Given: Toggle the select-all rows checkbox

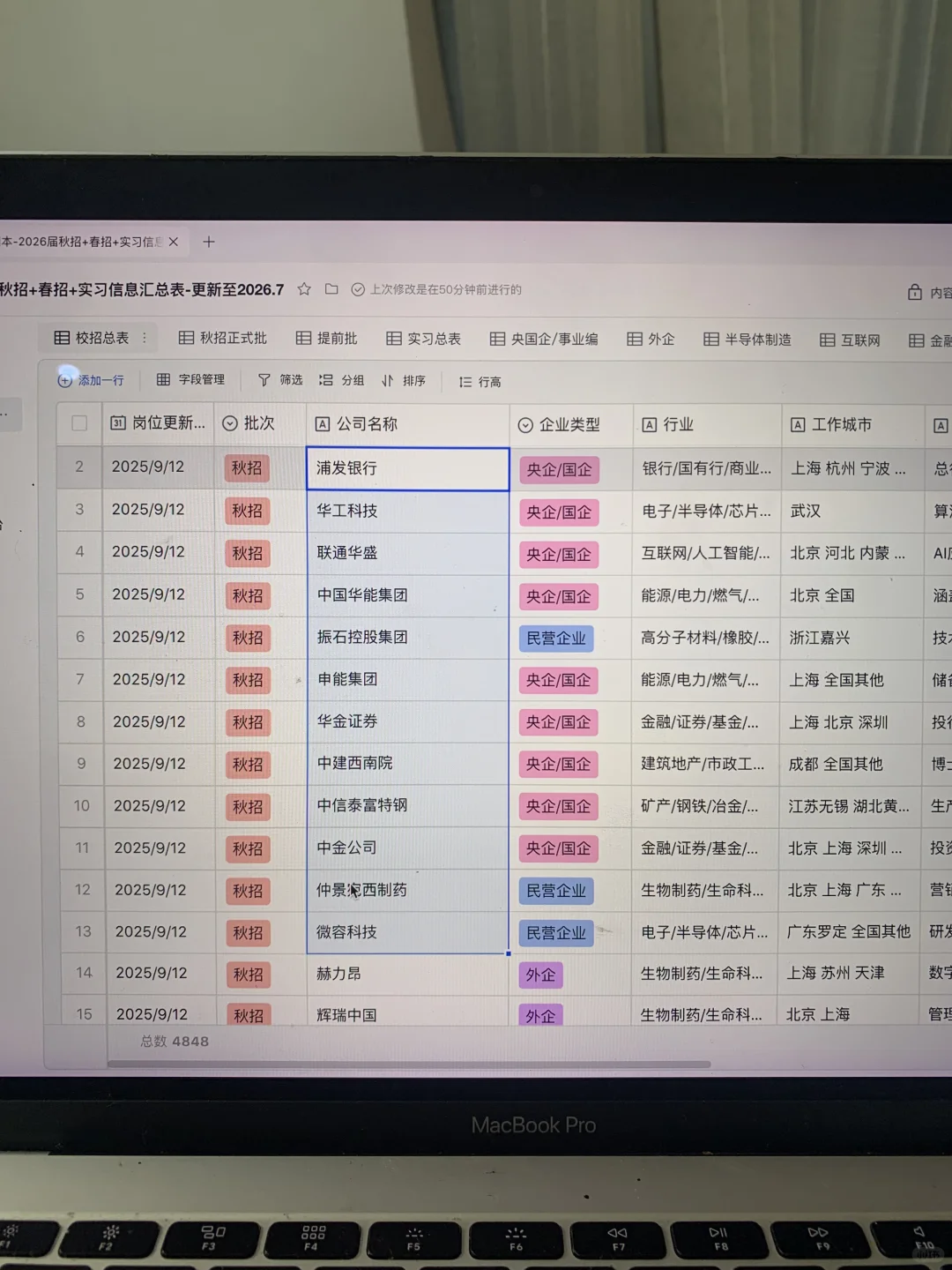Looking at the screenshot, I should pos(79,423).
